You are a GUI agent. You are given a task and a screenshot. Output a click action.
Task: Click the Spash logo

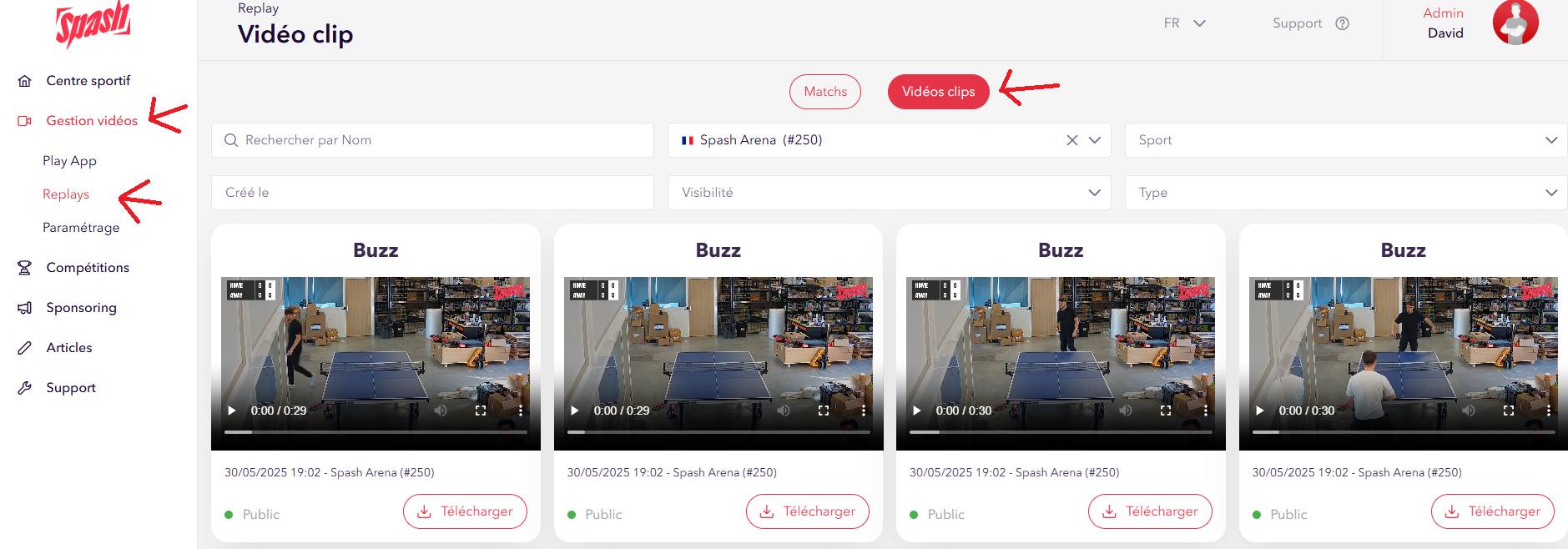click(x=93, y=23)
